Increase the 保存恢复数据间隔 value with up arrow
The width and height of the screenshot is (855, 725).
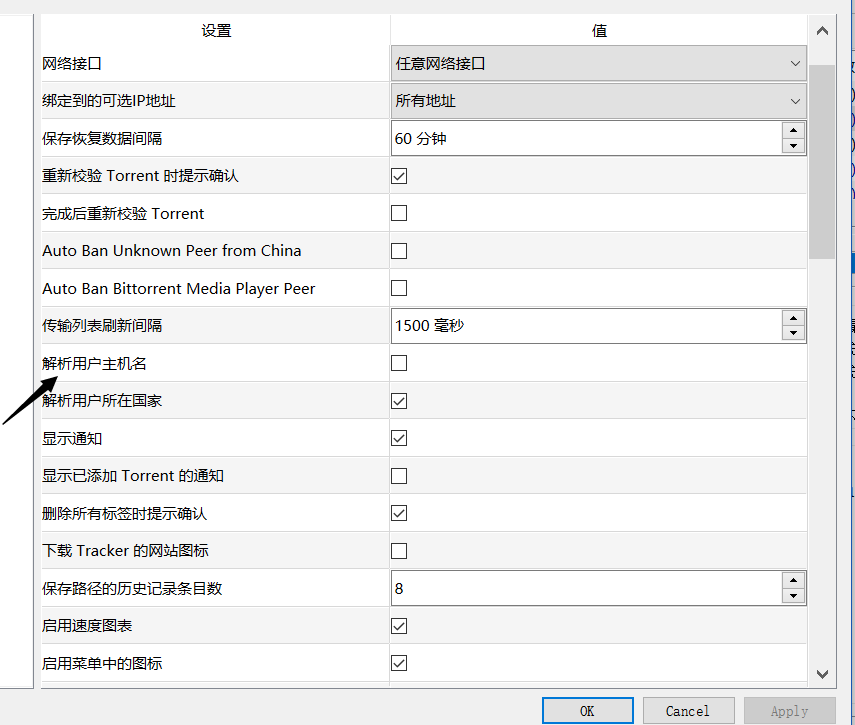pyautogui.click(x=793, y=130)
